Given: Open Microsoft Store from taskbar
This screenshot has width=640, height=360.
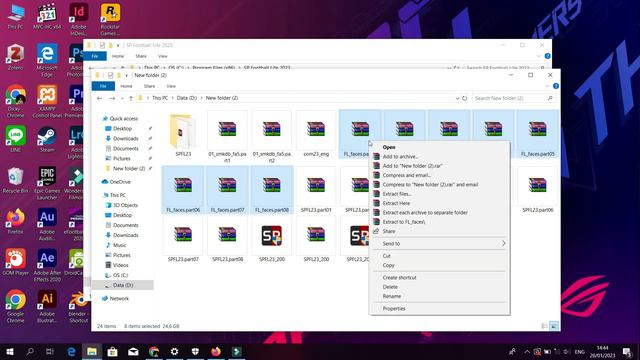Looking at the screenshot, I should (113, 351).
